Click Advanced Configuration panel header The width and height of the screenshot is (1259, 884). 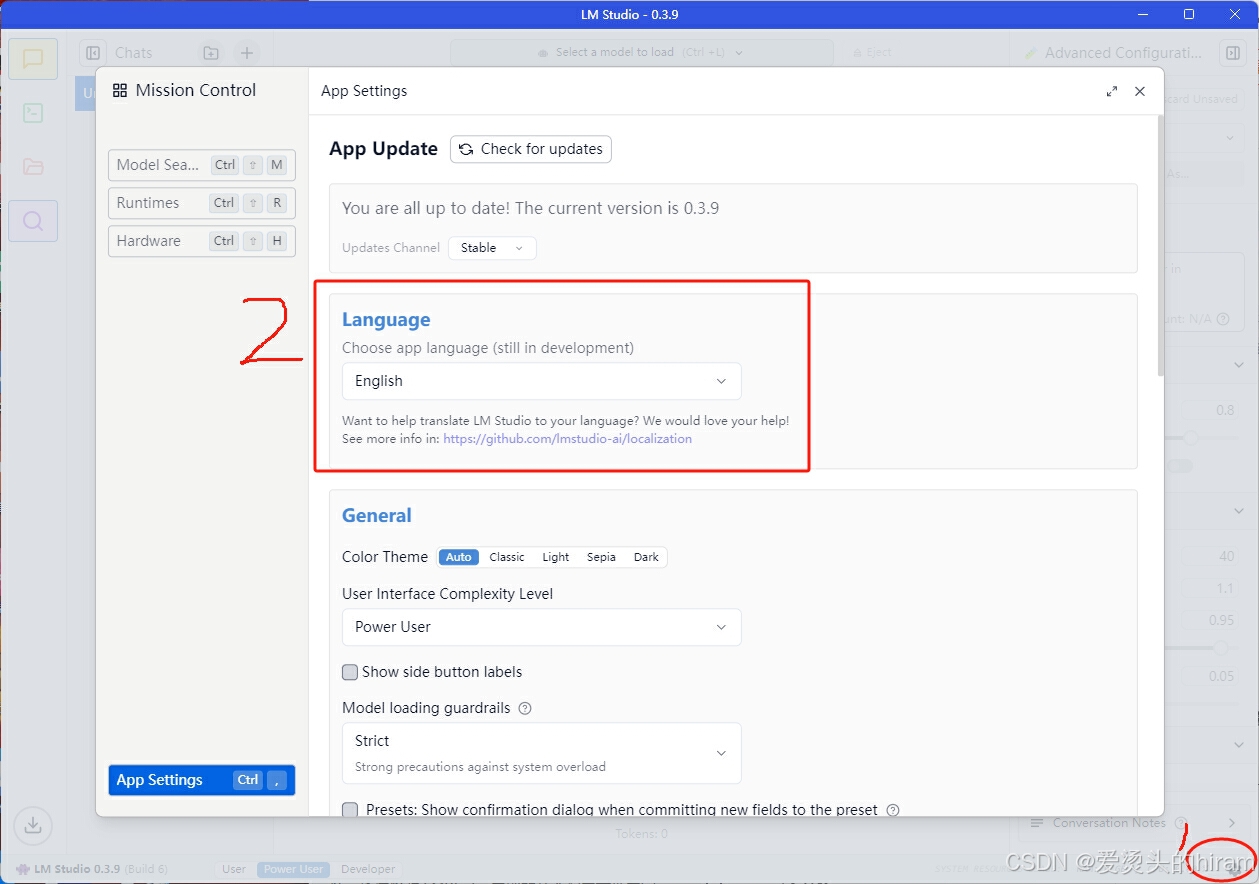click(1113, 53)
